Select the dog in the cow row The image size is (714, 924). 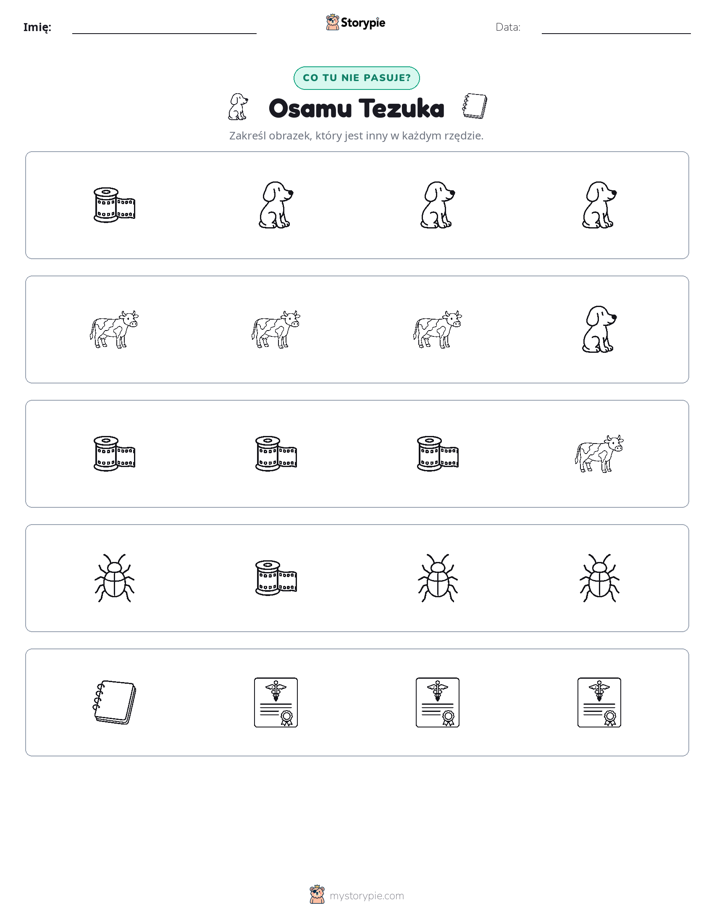[599, 329]
